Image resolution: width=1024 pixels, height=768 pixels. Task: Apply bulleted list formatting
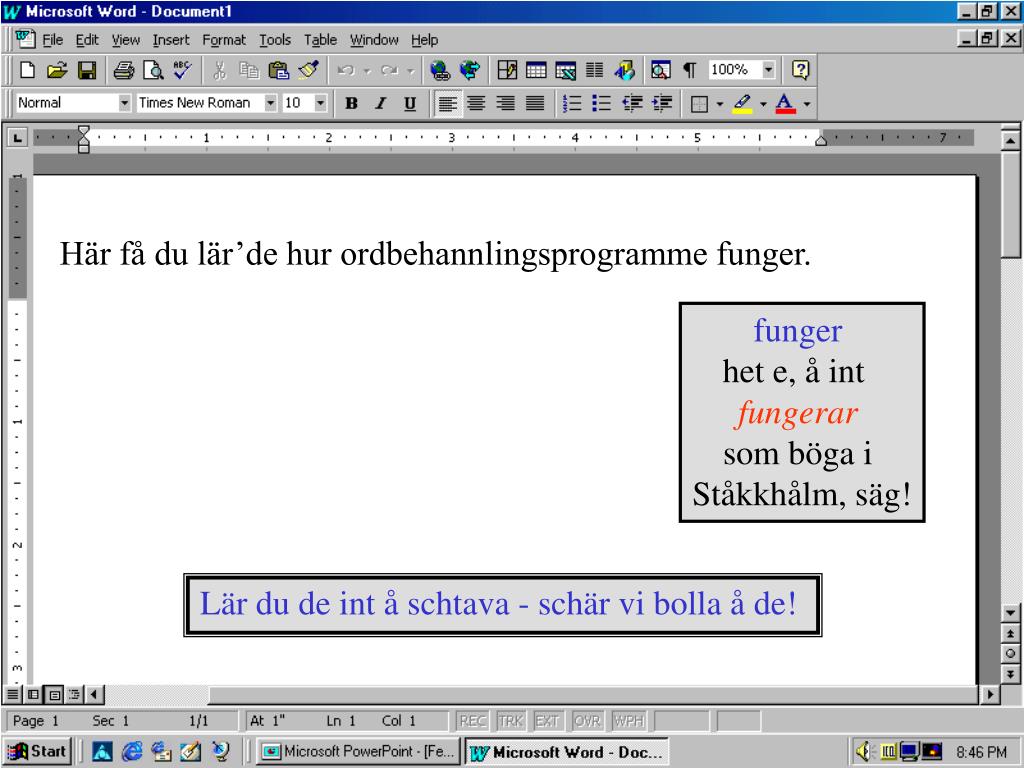tap(601, 103)
